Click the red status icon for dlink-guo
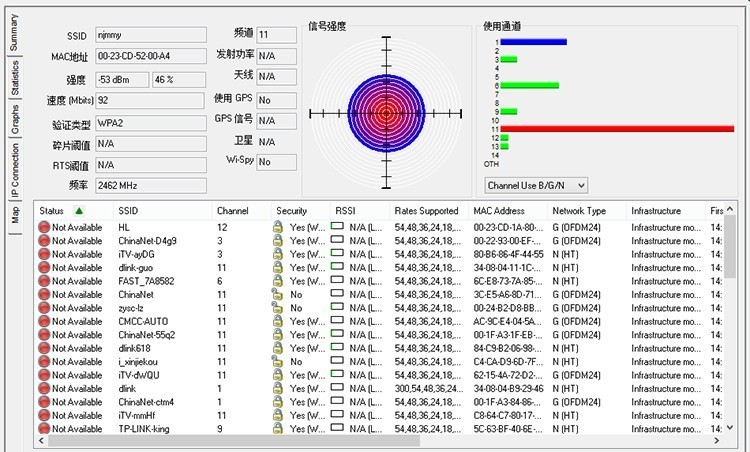Viewport: 750px width, 452px height. point(44,267)
